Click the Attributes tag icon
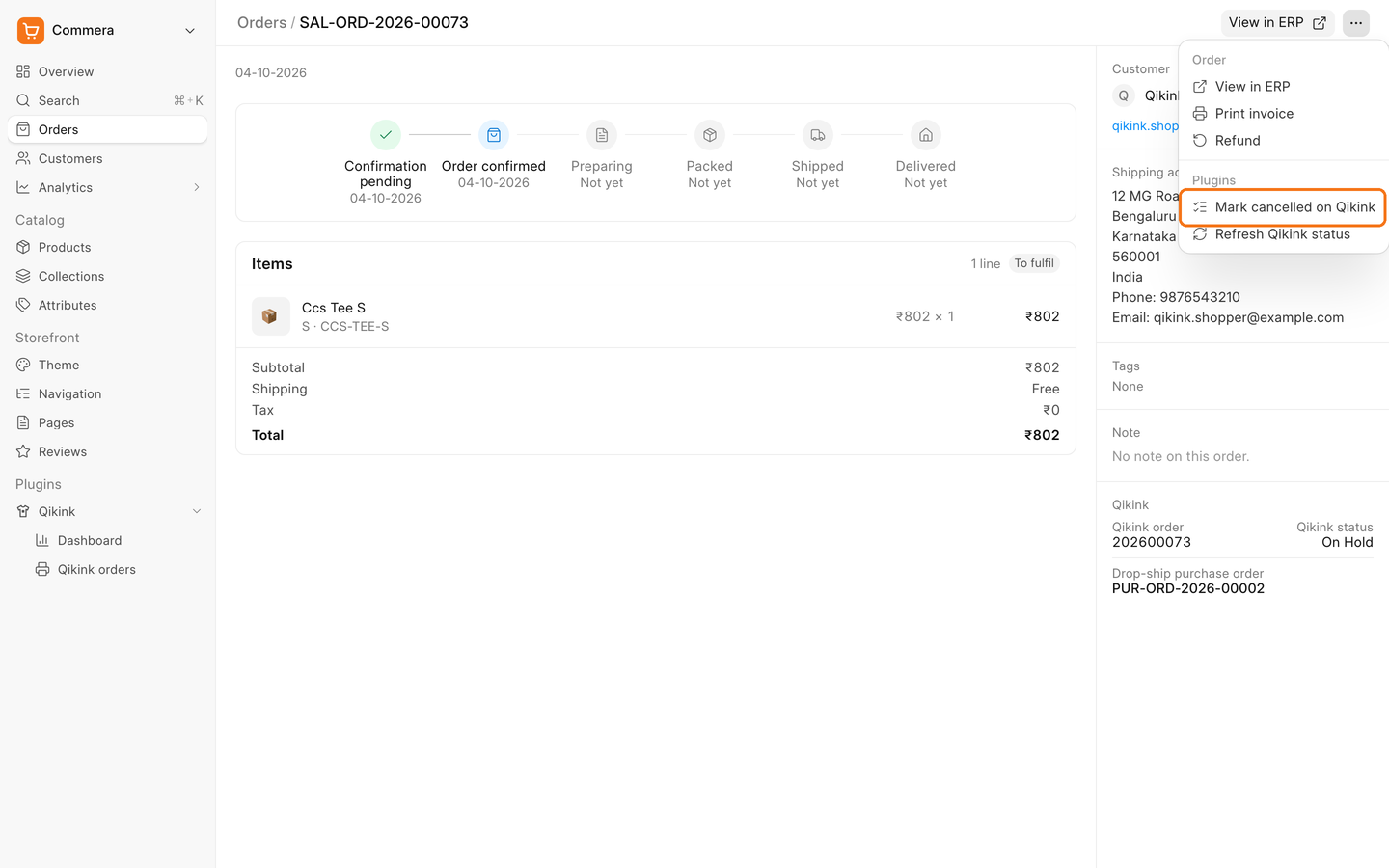The width and height of the screenshot is (1389, 868). click(x=23, y=305)
